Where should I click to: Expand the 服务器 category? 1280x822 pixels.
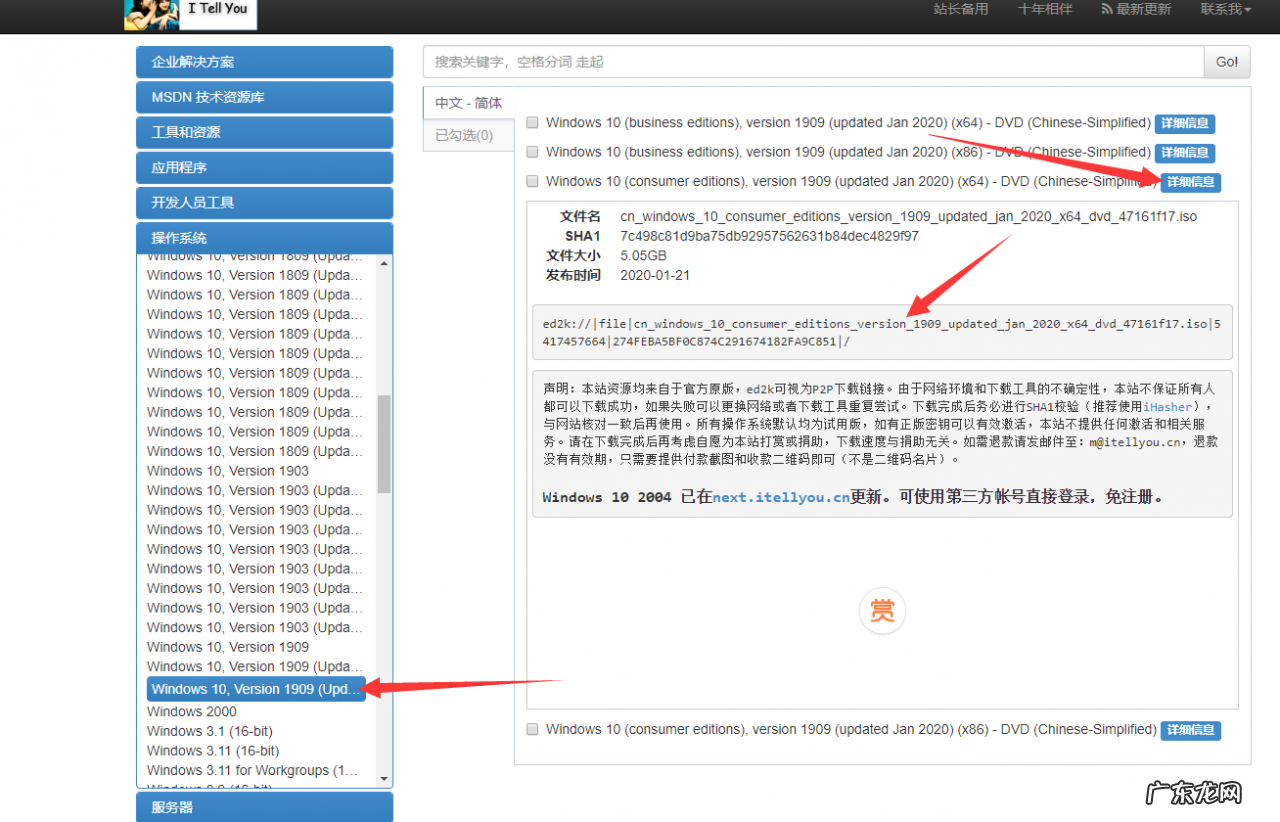(264, 806)
